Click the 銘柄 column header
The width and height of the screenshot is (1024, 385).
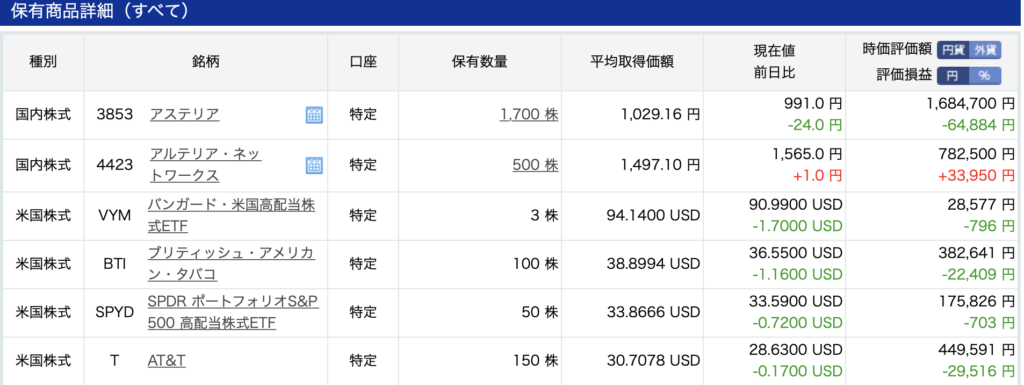(x=206, y=62)
